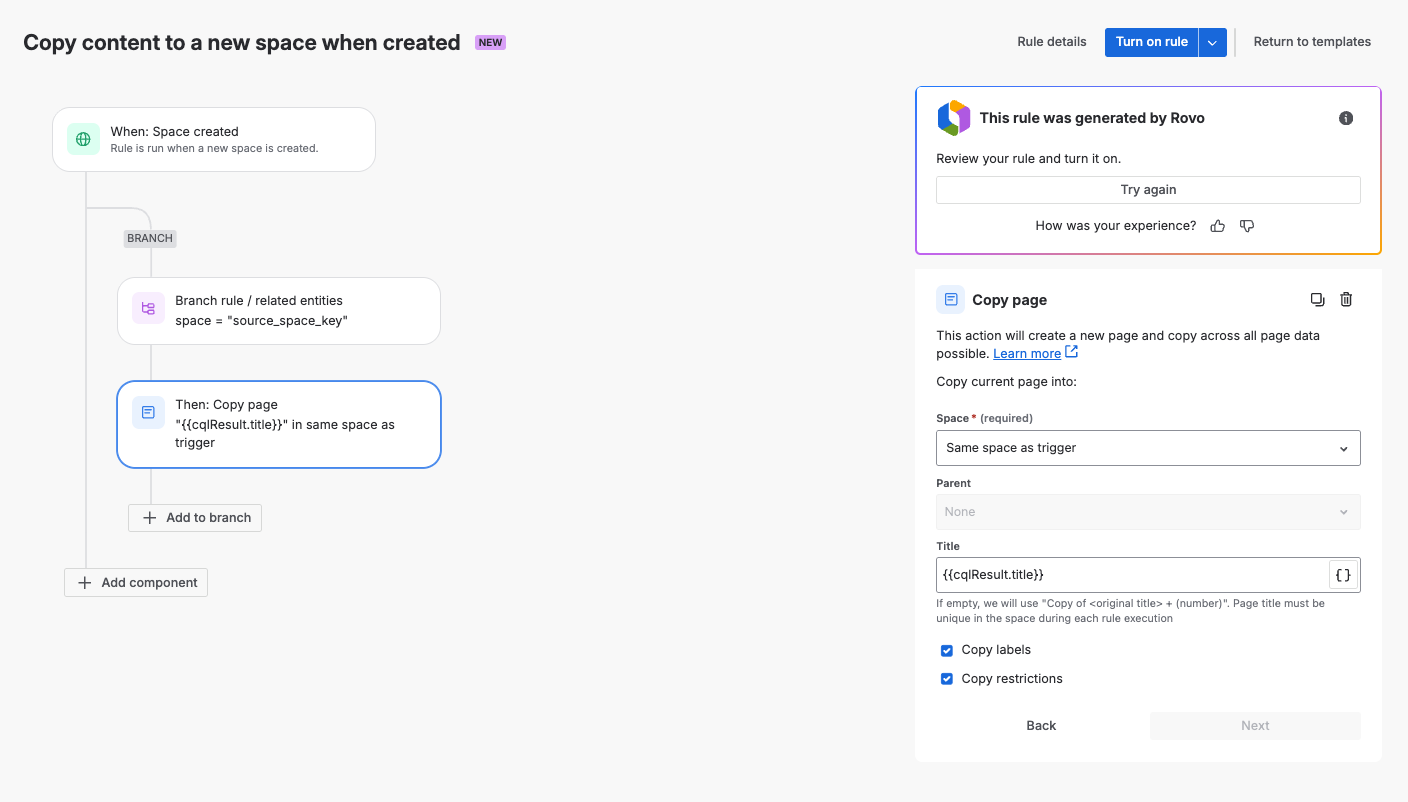Image resolution: width=1408 pixels, height=802 pixels.
Task: Open the Space dropdown set to Same space as trigger
Action: [1148, 448]
